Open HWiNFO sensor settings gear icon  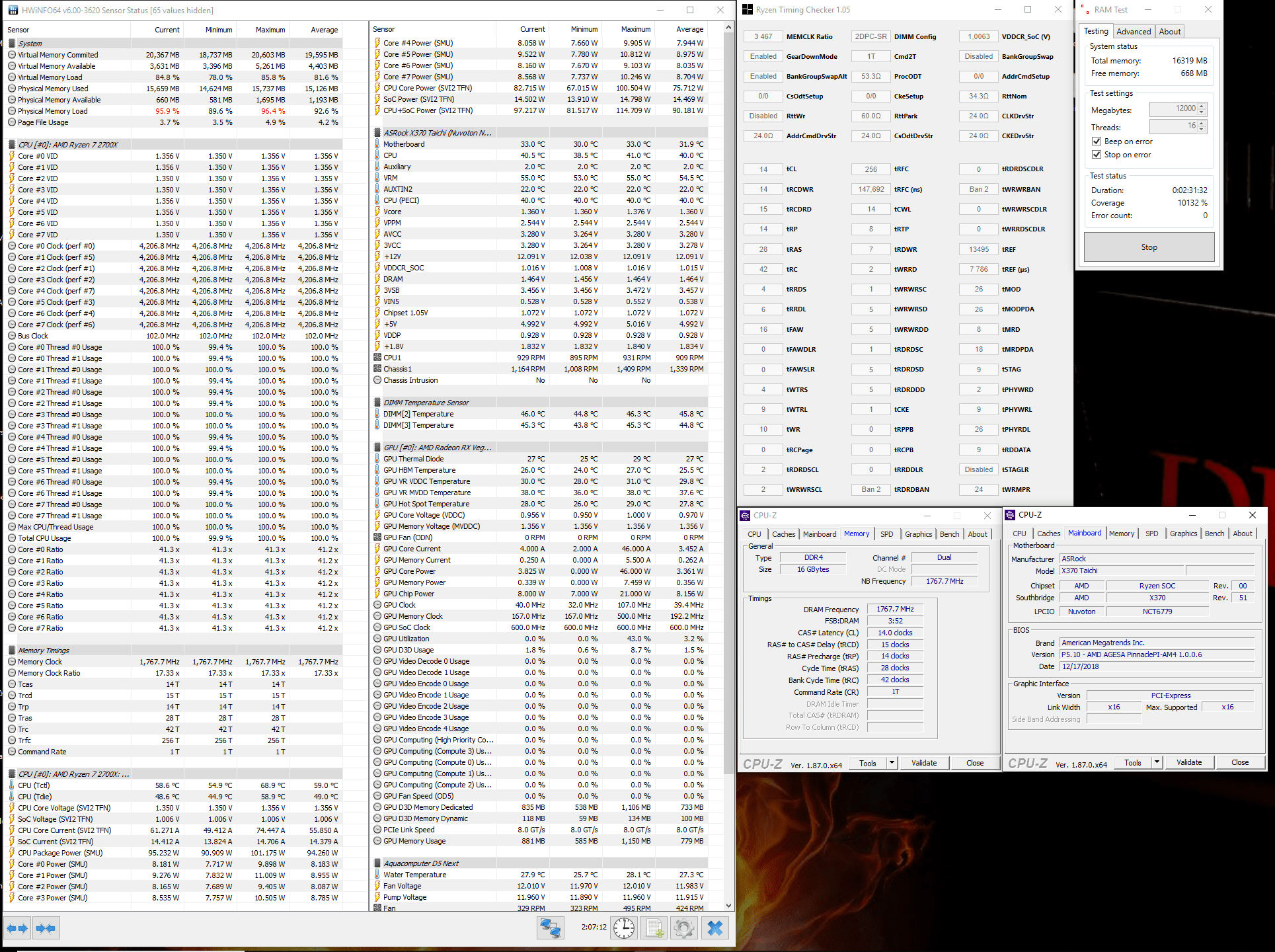(684, 928)
